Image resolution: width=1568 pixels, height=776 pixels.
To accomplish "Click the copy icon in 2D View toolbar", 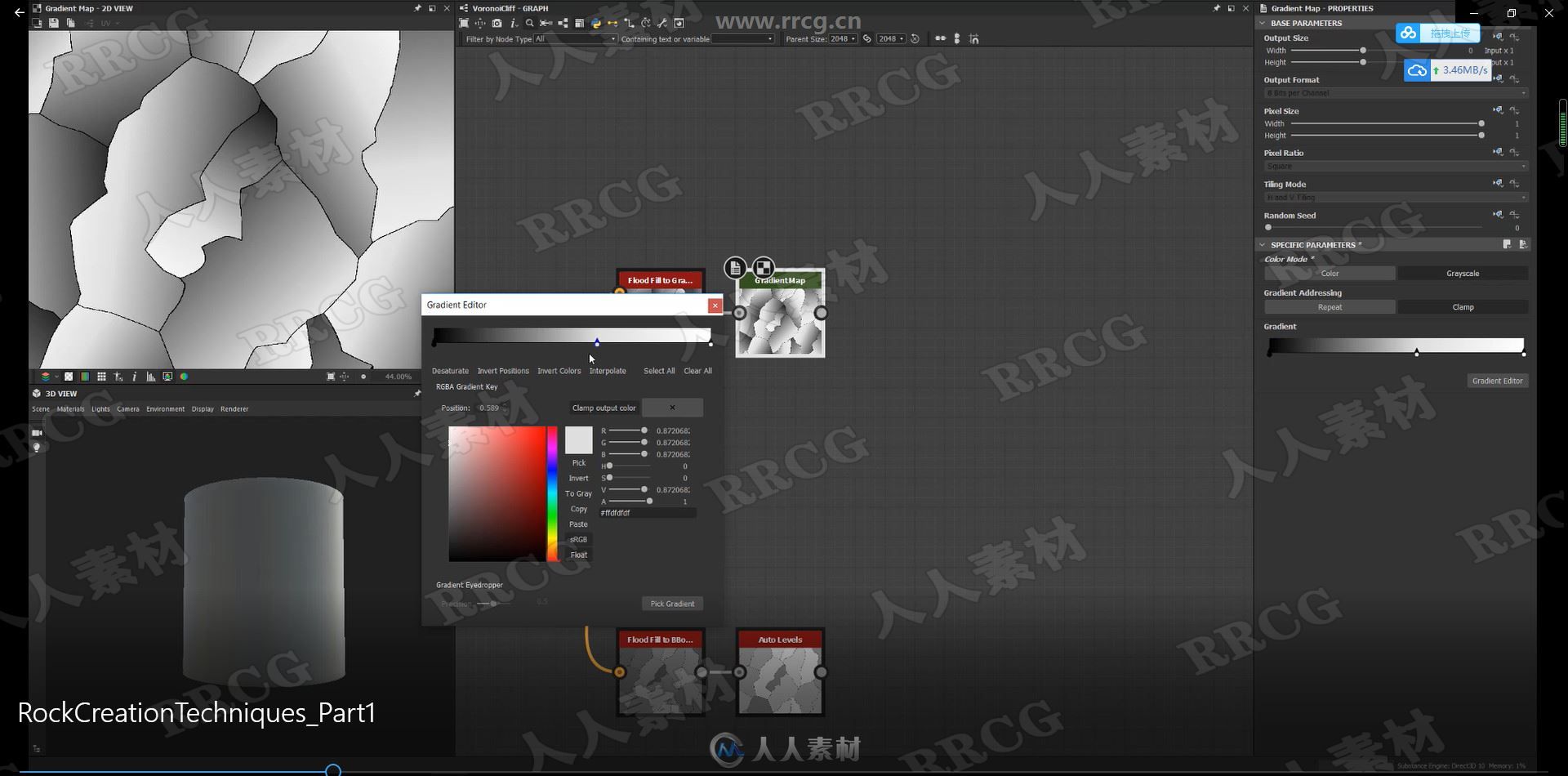I will [71, 23].
